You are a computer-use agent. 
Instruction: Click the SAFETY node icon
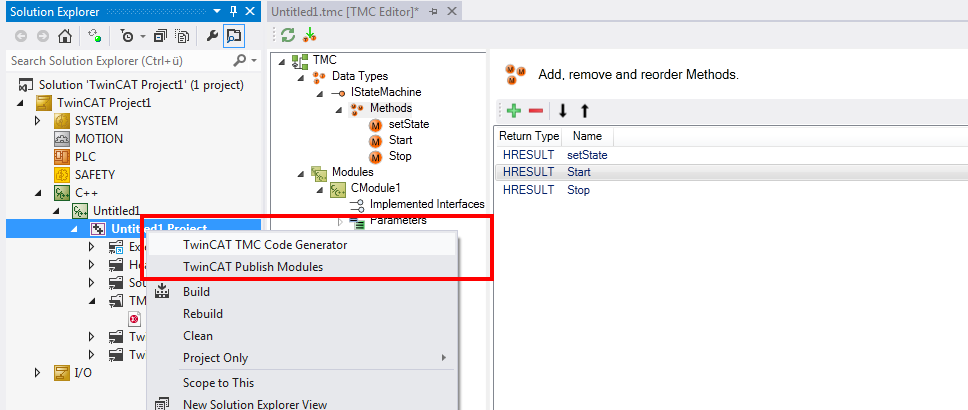click(62, 175)
